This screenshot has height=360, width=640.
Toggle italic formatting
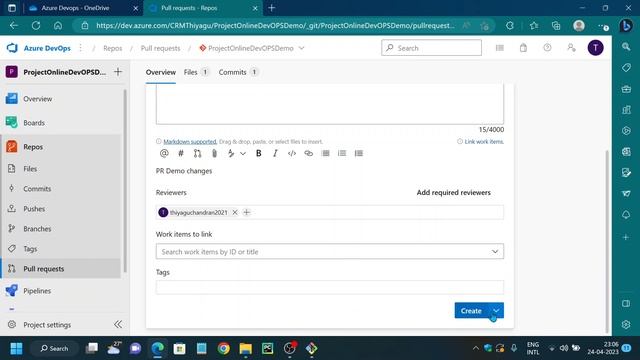click(x=275, y=153)
